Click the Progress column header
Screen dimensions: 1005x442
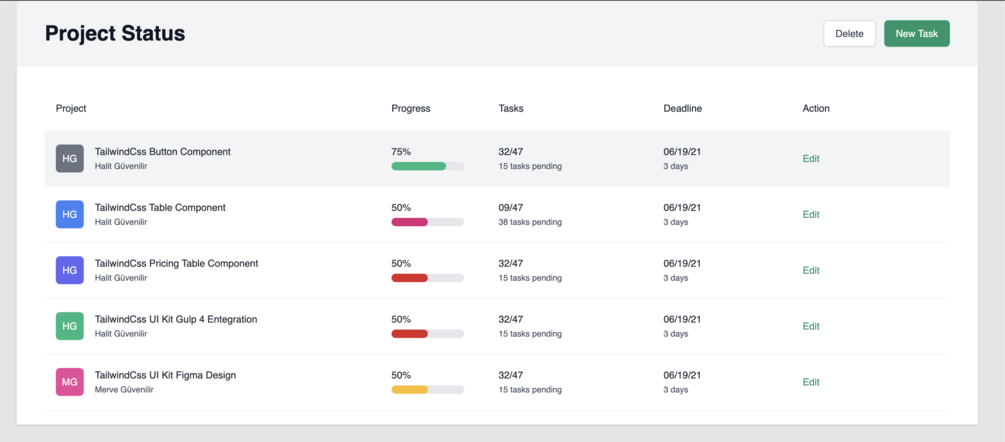[x=411, y=108]
